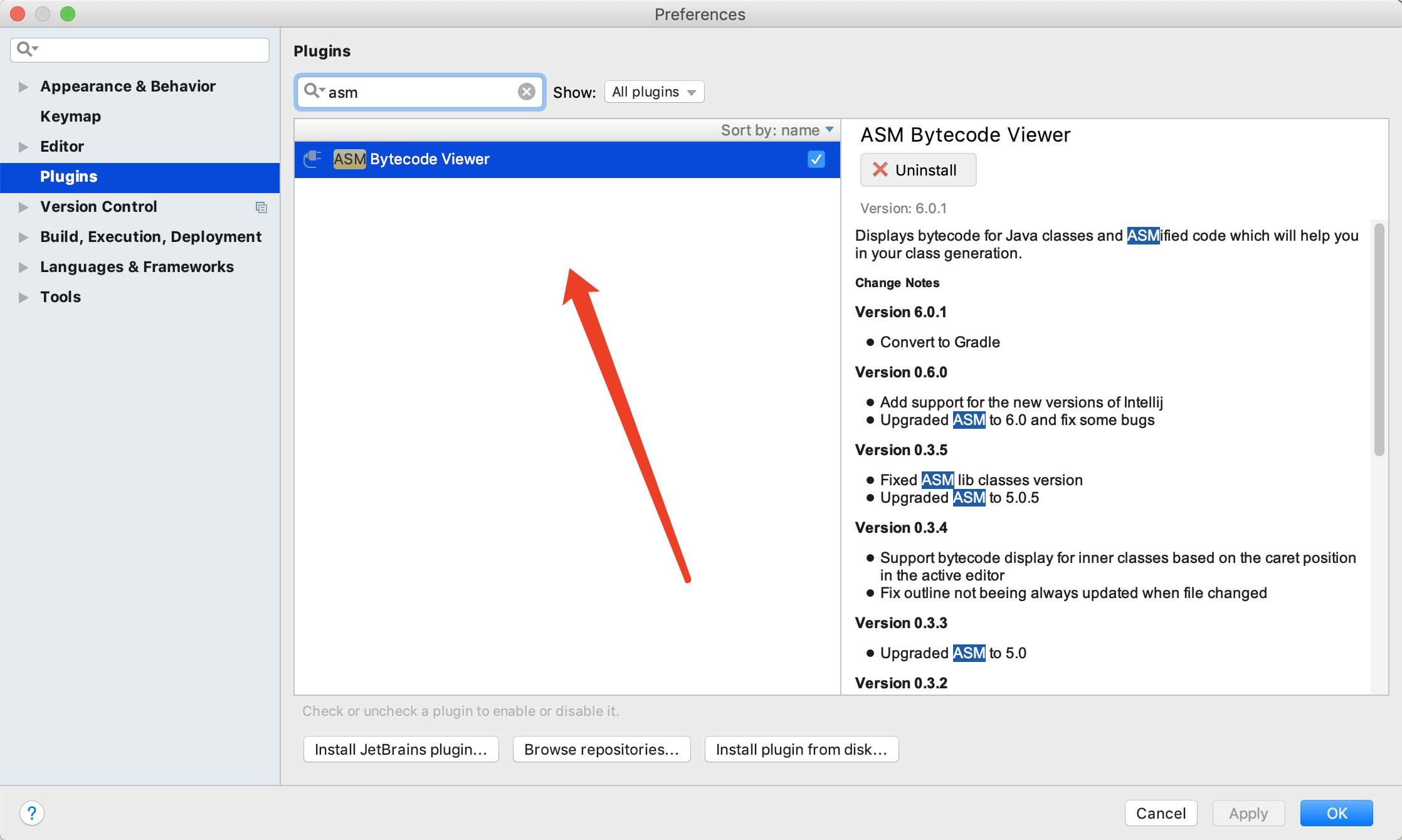Click the Convert to Gradle note
This screenshot has height=840, width=1402.
tap(940, 342)
